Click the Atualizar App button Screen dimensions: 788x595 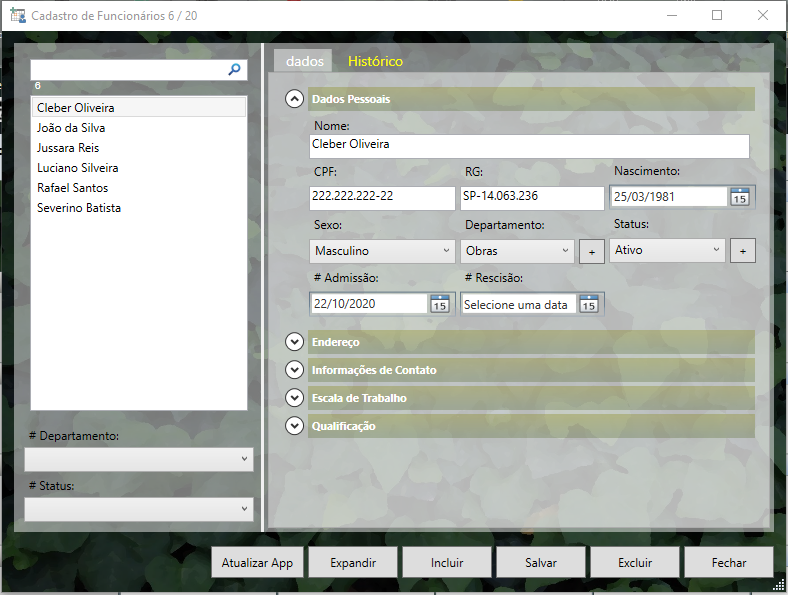(257, 563)
